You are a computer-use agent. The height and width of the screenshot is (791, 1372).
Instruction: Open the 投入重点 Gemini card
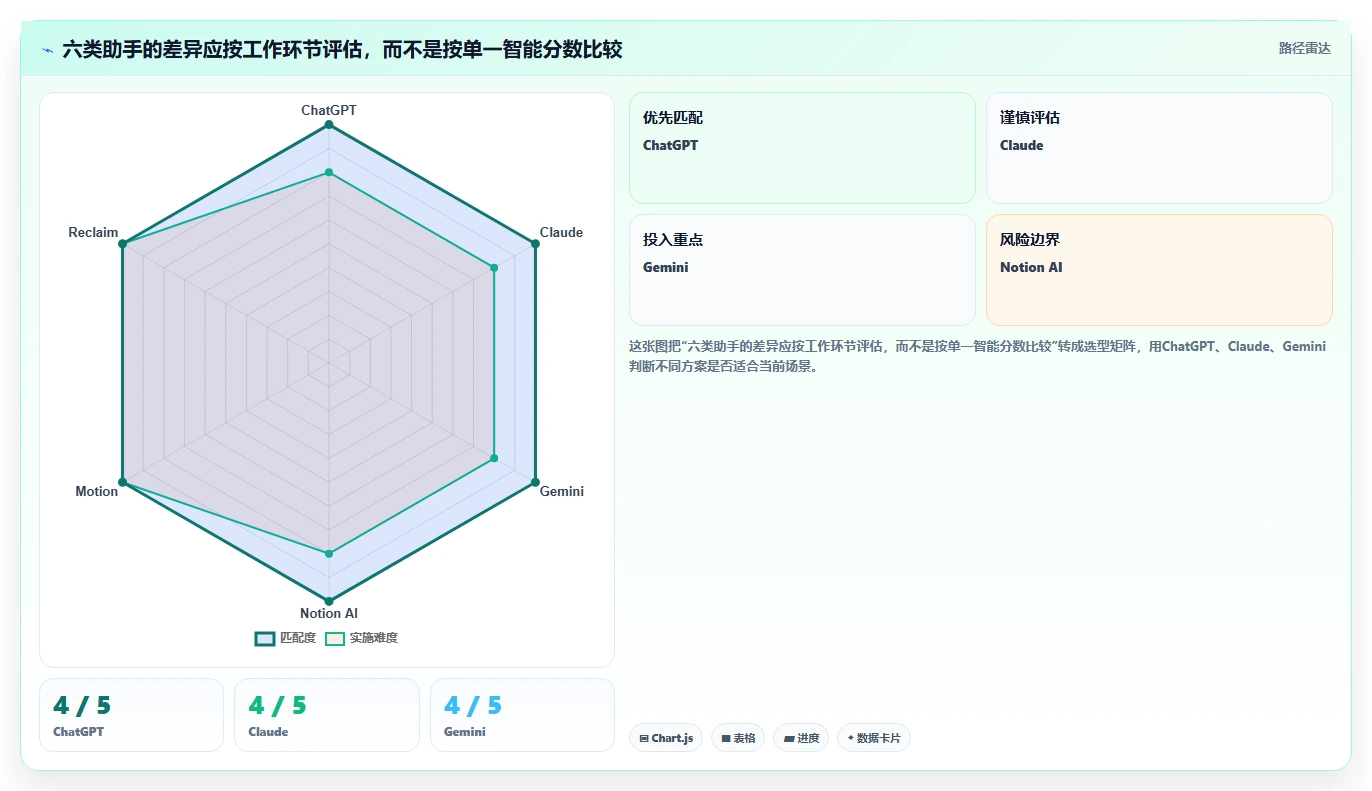coord(802,270)
